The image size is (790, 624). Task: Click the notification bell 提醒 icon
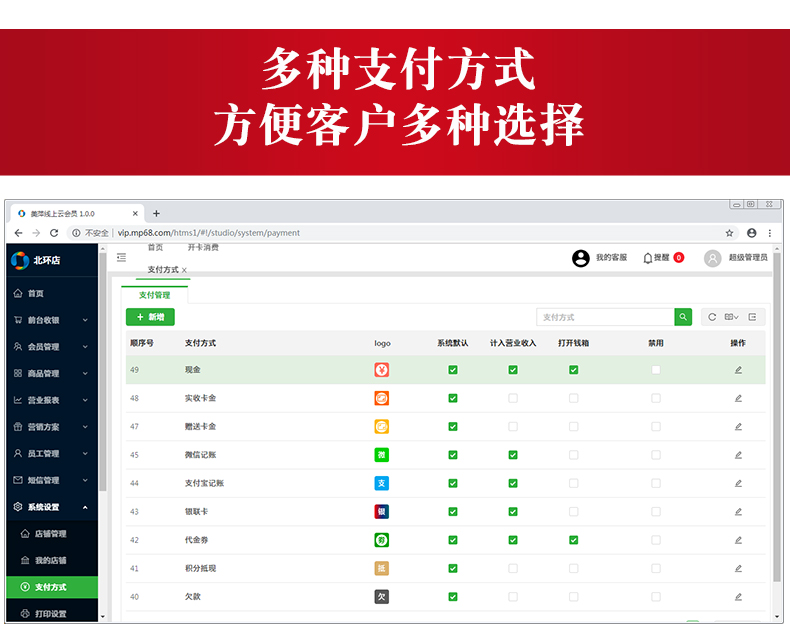[x=648, y=258]
